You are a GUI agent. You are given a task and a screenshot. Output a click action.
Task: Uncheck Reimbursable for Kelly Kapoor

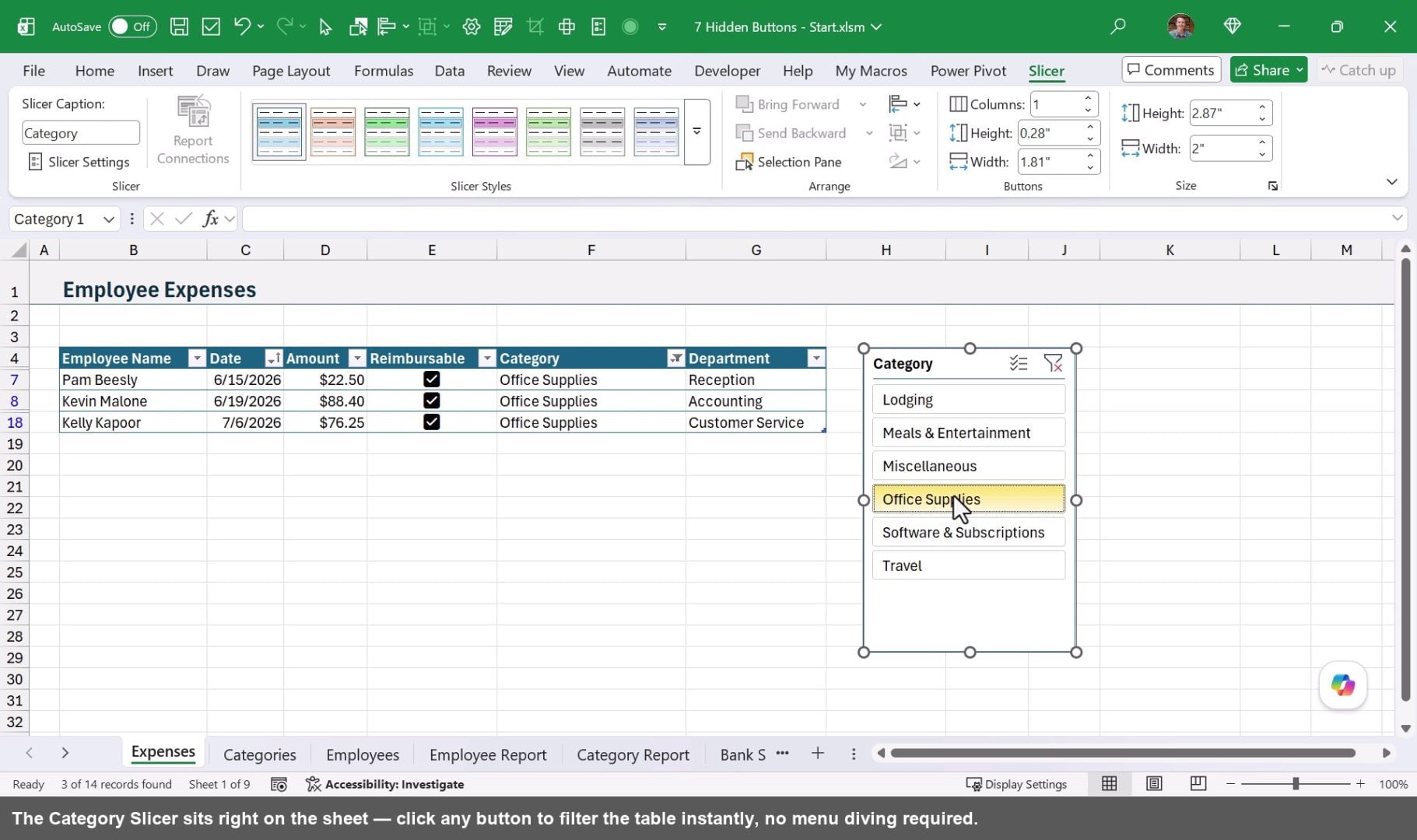coord(432,422)
